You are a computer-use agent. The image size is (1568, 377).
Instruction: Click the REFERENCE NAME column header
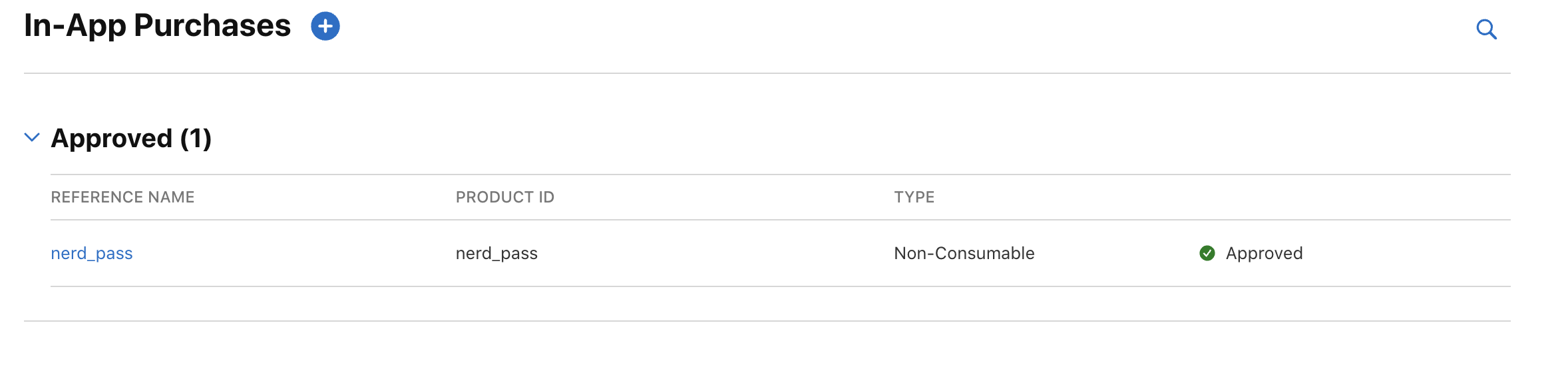tap(122, 197)
